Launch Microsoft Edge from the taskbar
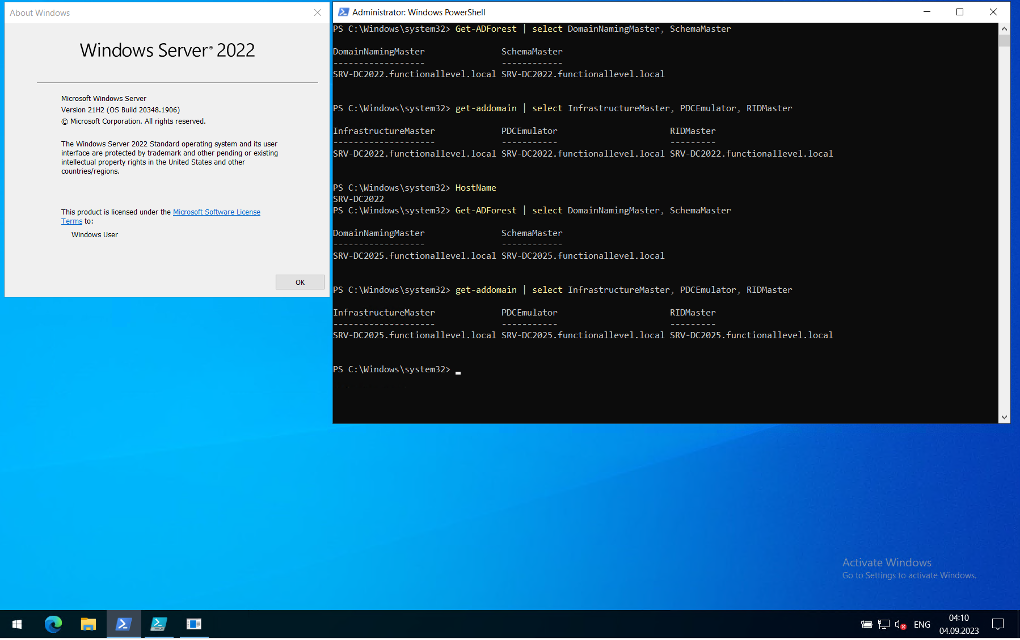The width and height of the screenshot is (1020, 640). coord(53,623)
